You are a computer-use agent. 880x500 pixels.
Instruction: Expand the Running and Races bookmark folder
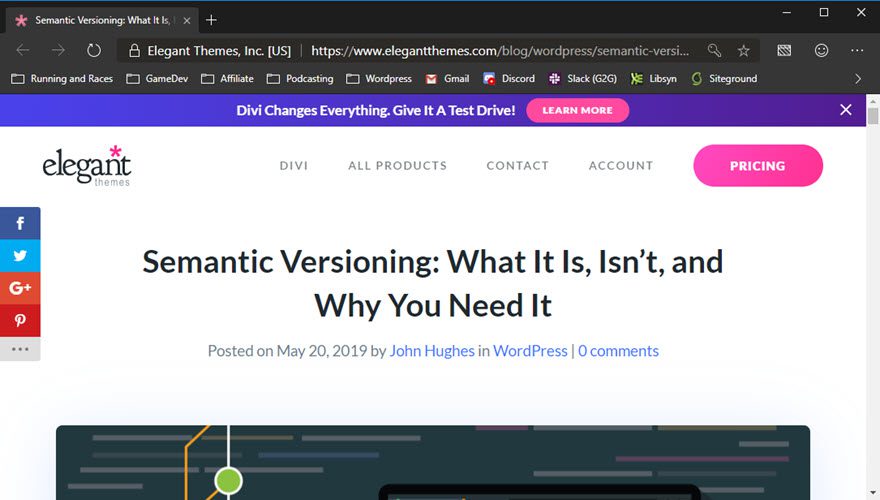pyautogui.click(x=62, y=79)
